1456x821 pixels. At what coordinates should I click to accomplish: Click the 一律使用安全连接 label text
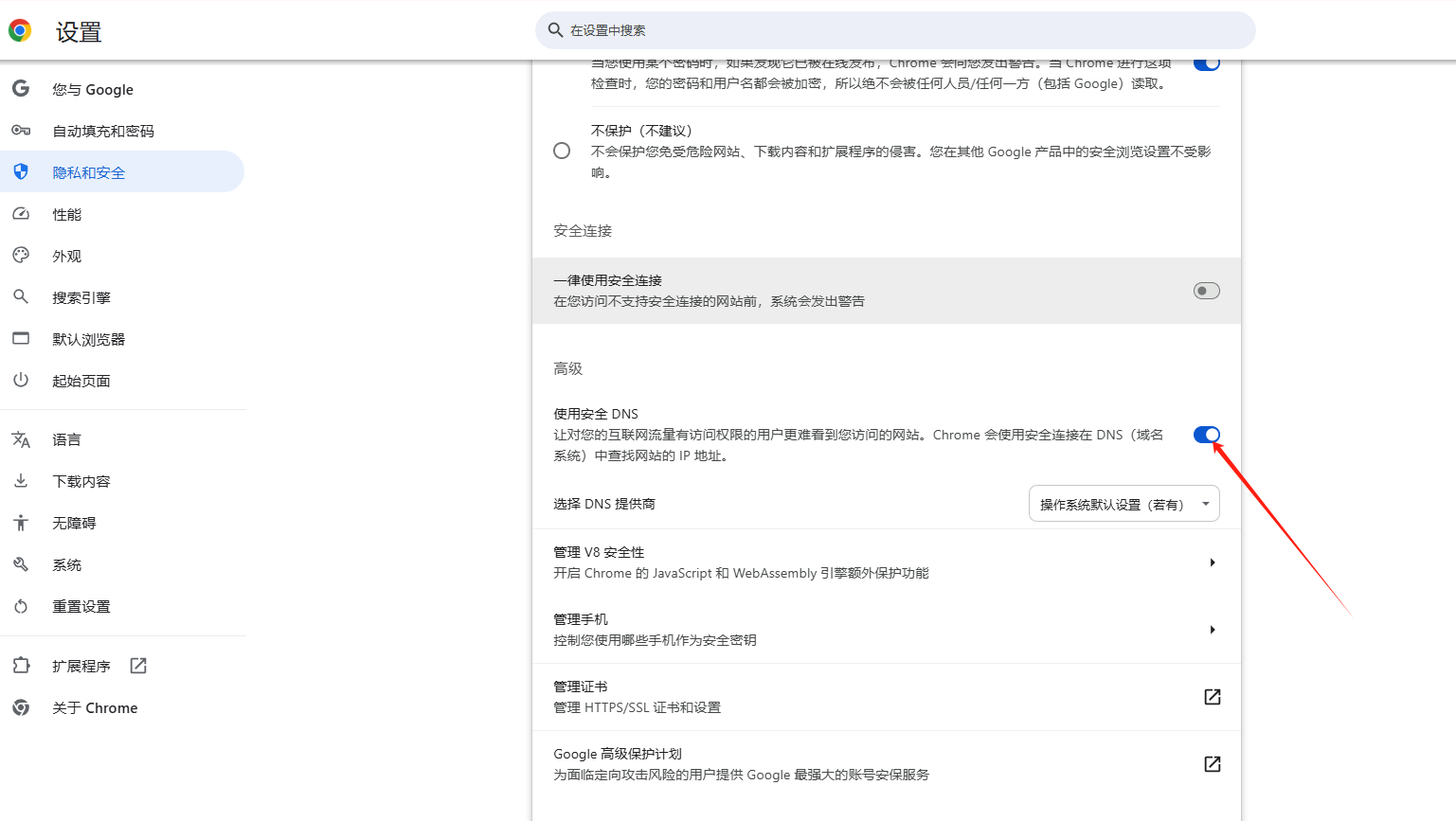(607, 280)
